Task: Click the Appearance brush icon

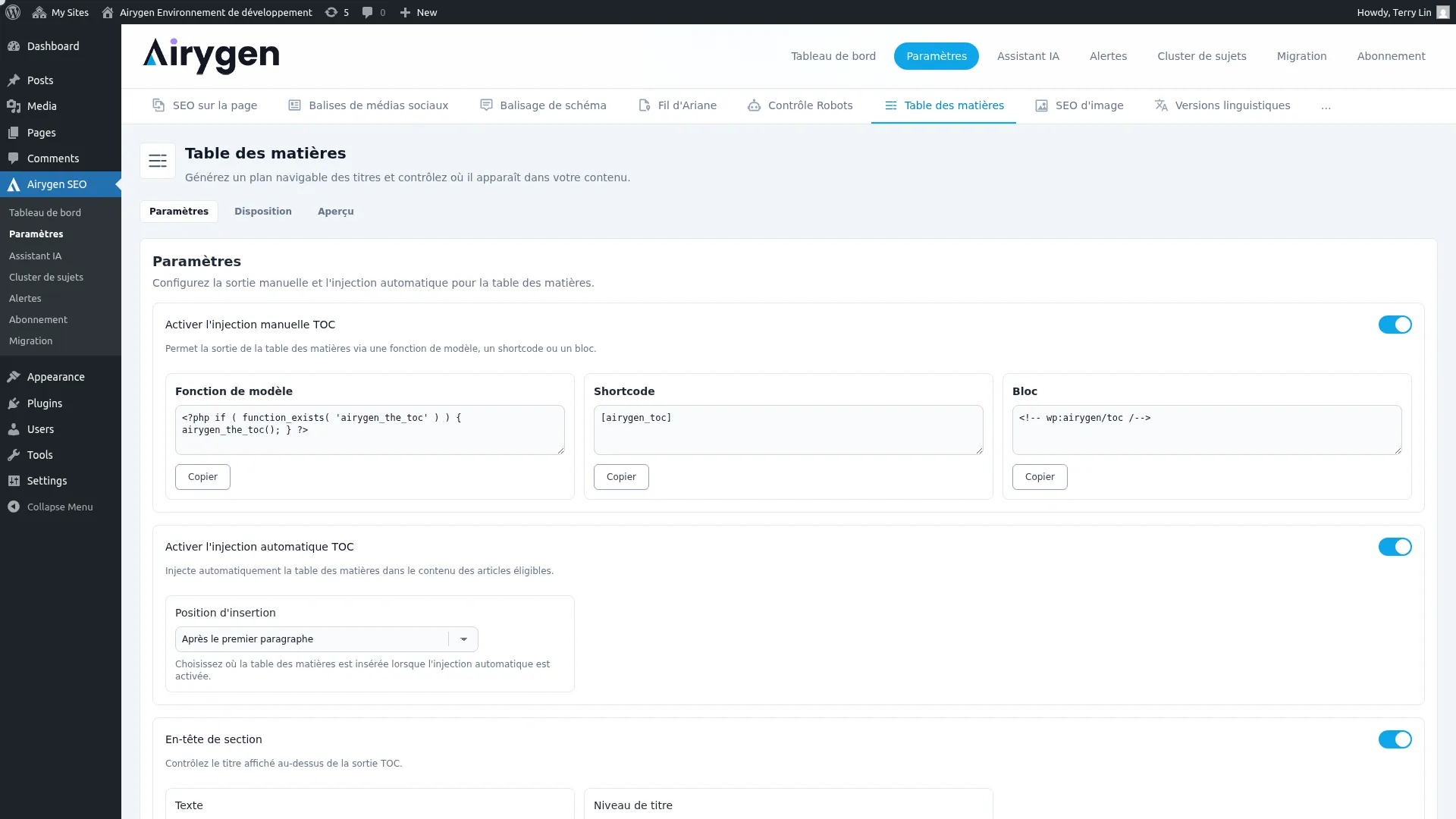Action: pyautogui.click(x=14, y=377)
